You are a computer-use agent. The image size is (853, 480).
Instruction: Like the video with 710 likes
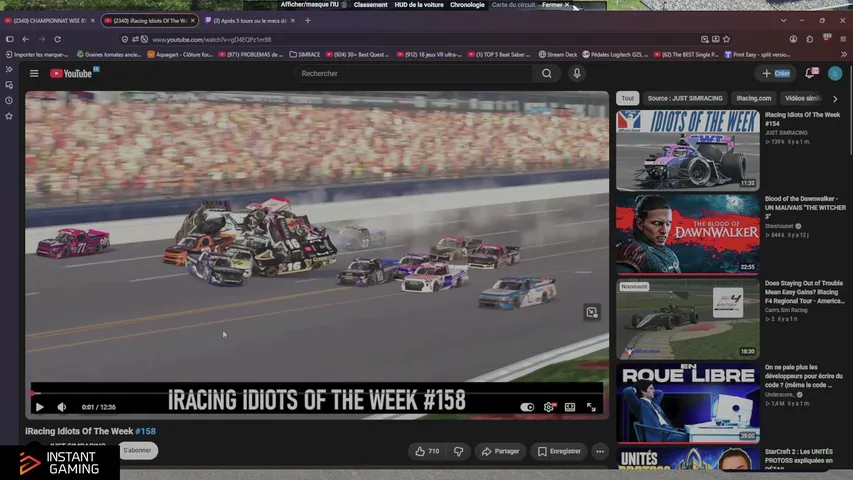(x=427, y=451)
